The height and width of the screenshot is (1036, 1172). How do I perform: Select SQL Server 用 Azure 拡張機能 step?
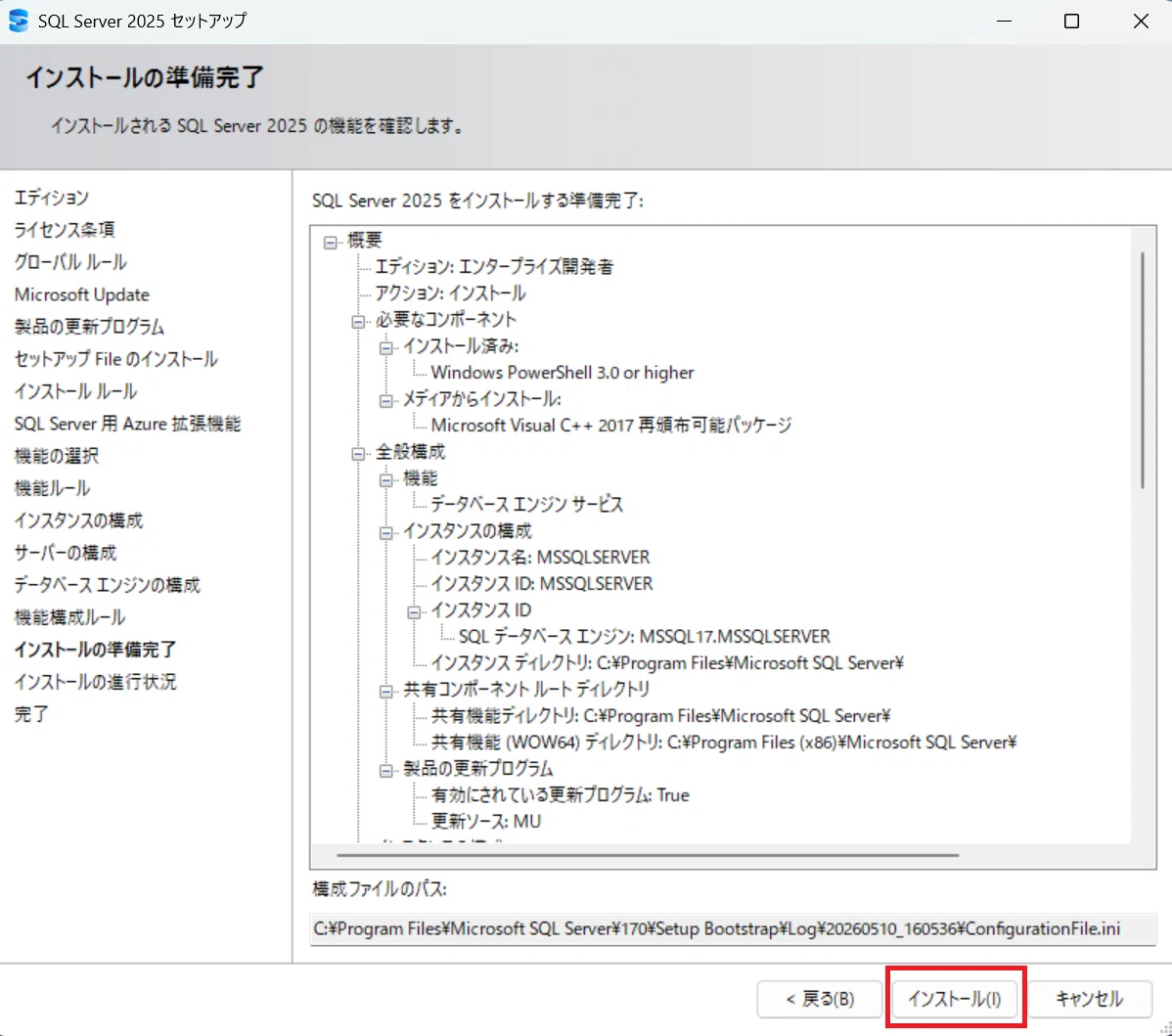(x=127, y=424)
